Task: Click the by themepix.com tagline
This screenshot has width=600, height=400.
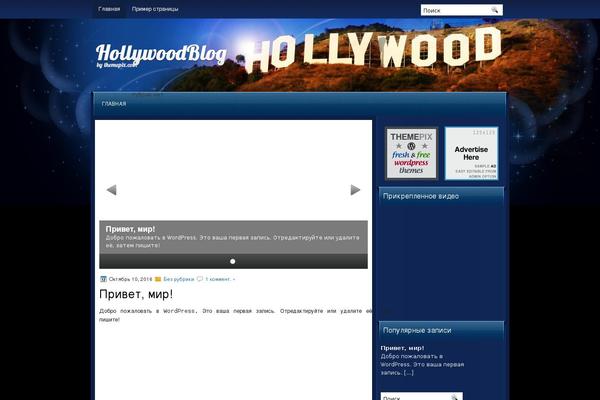Action: point(117,65)
